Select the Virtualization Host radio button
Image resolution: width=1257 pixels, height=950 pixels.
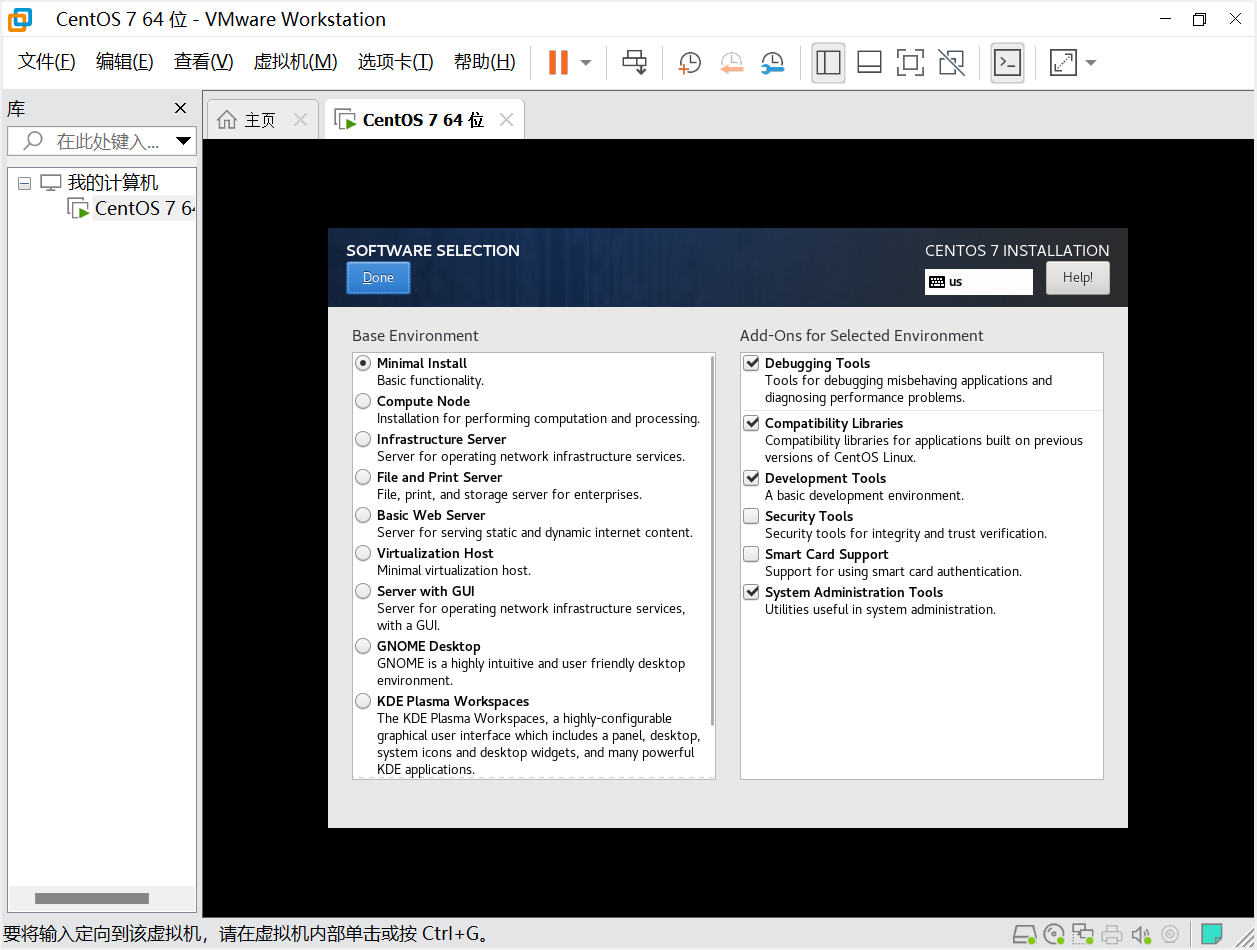363,553
